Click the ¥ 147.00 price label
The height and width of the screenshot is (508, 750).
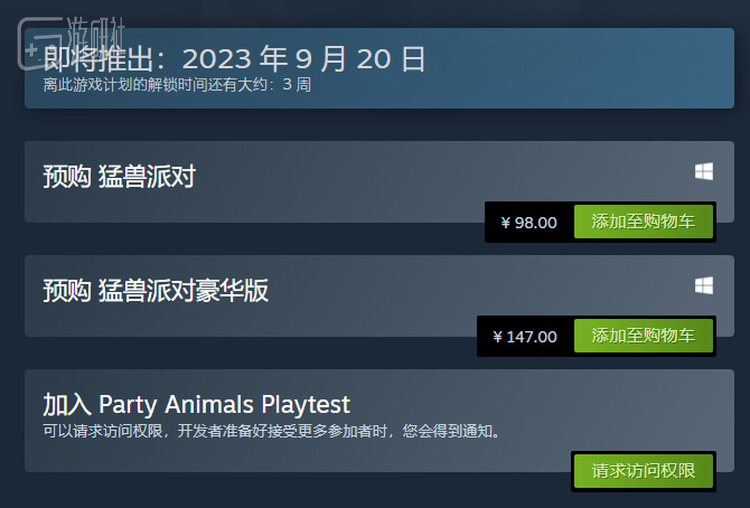(525, 337)
